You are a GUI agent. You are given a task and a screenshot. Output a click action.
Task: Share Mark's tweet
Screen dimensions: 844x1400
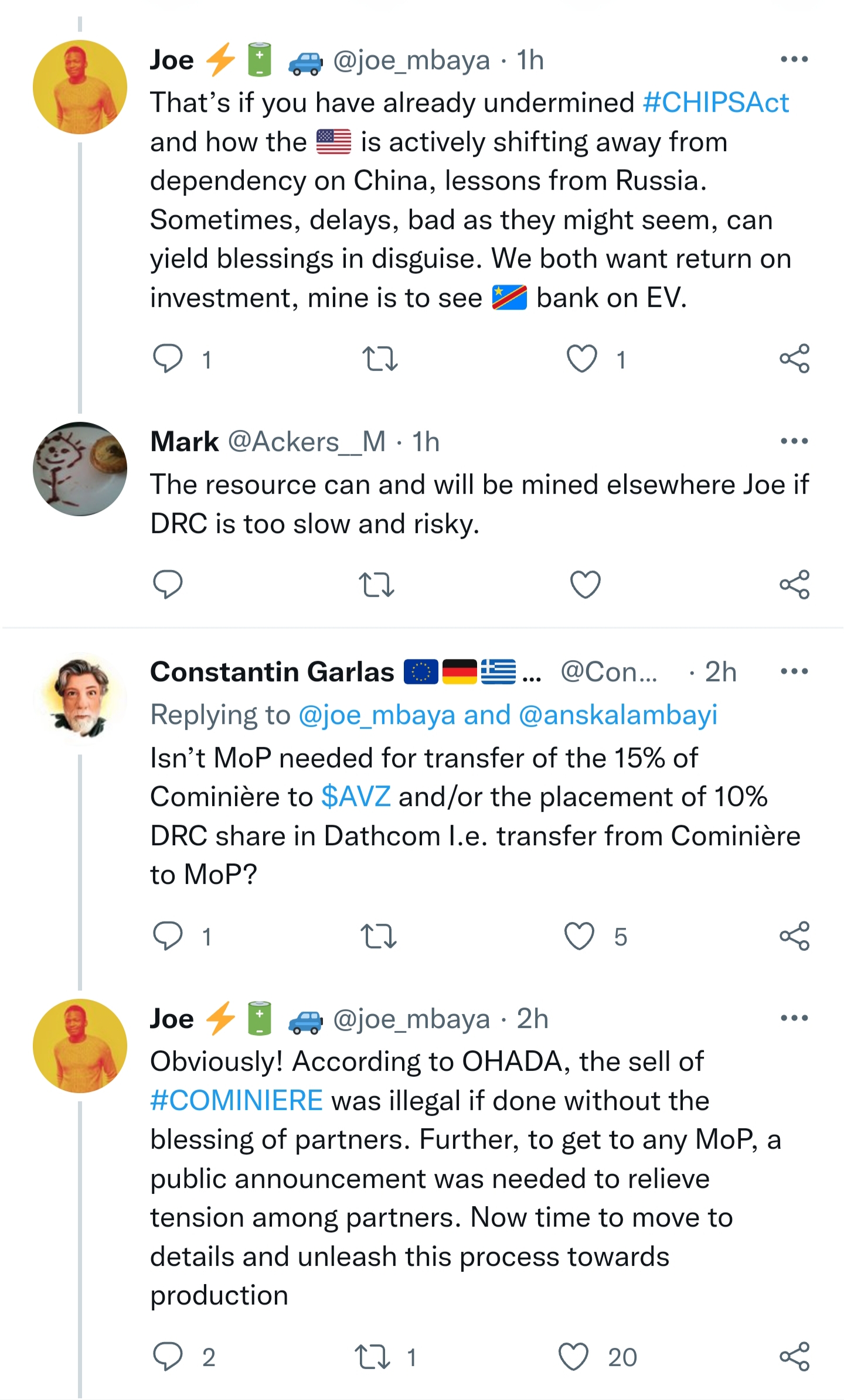[794, 584]
